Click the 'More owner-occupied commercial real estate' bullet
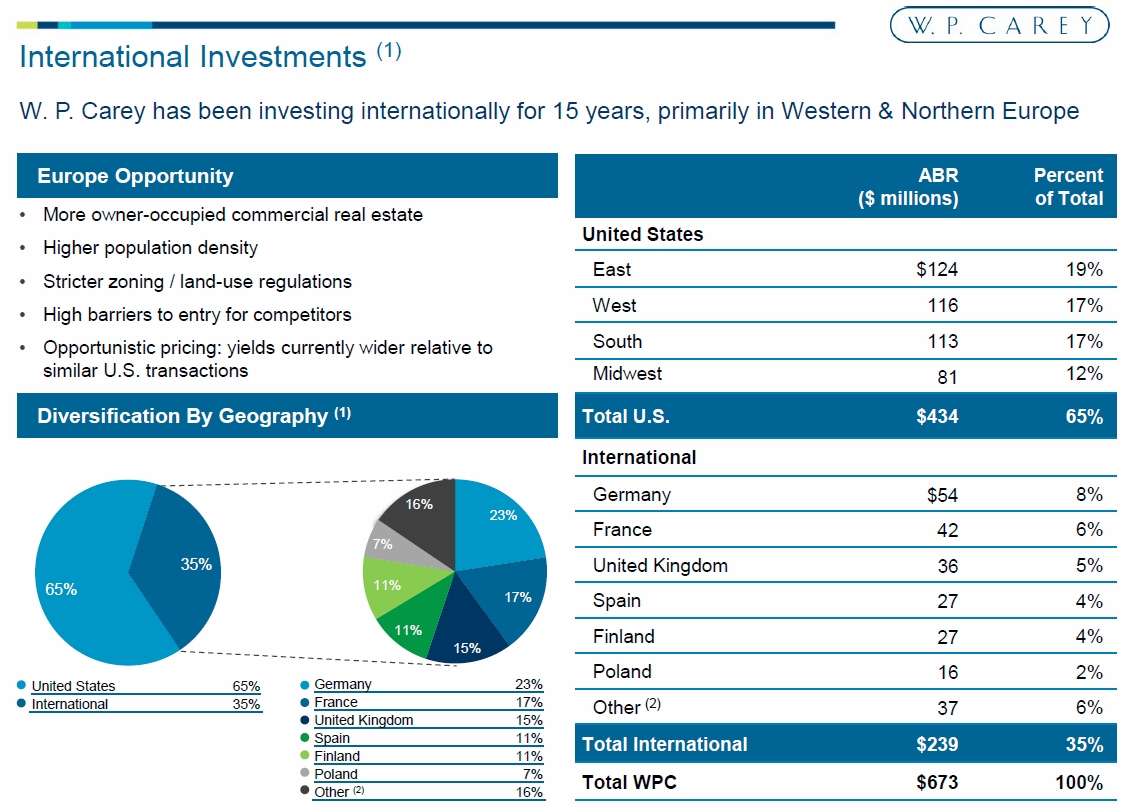1122x809 pixels. point(233,215)
